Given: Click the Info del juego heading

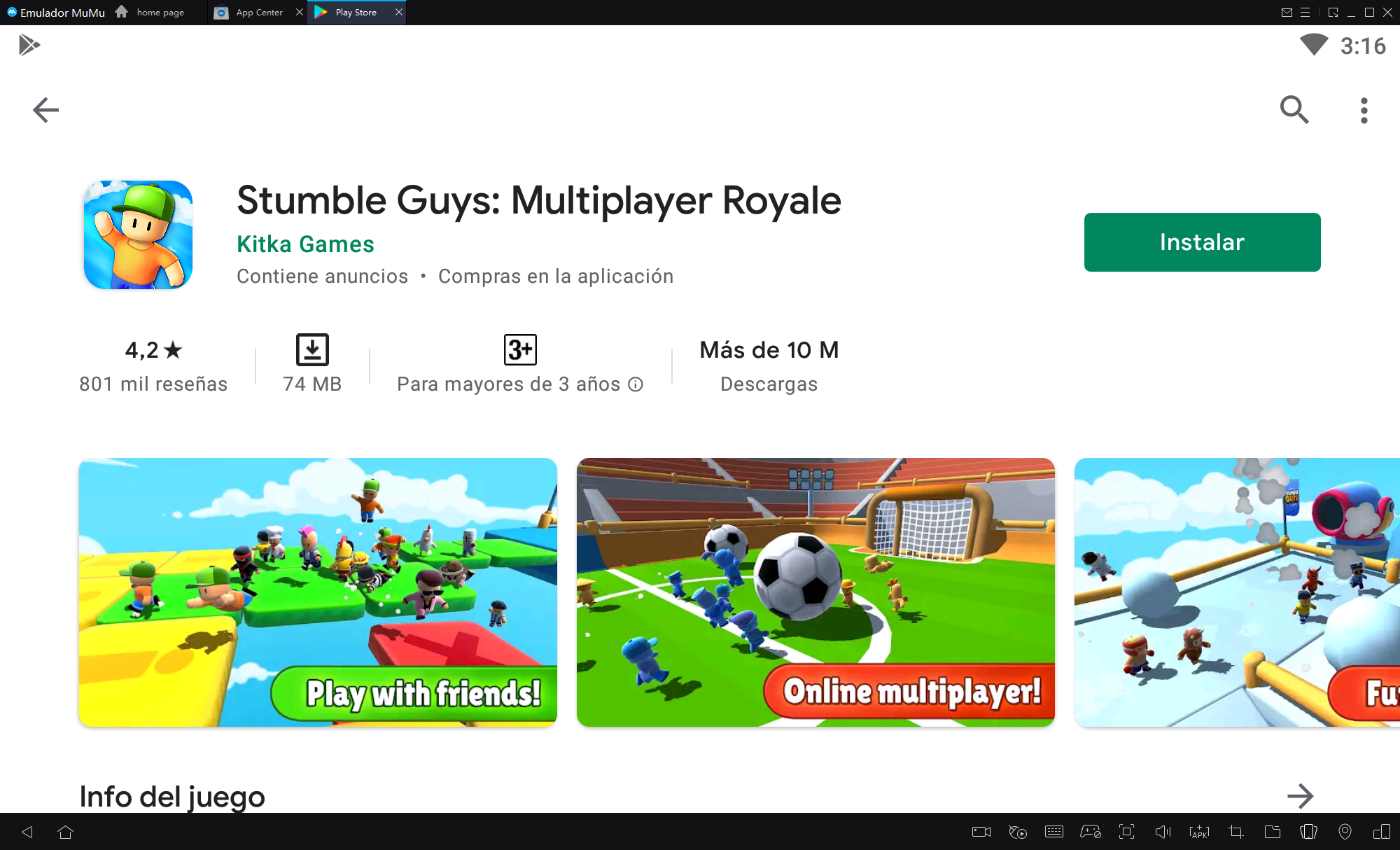Looking at the screenshot, I should pyautogui.click(x=172, y=797).
